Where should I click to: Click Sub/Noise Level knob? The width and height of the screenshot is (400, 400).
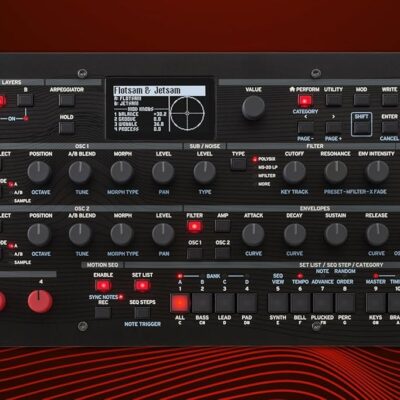click(205, 172)
